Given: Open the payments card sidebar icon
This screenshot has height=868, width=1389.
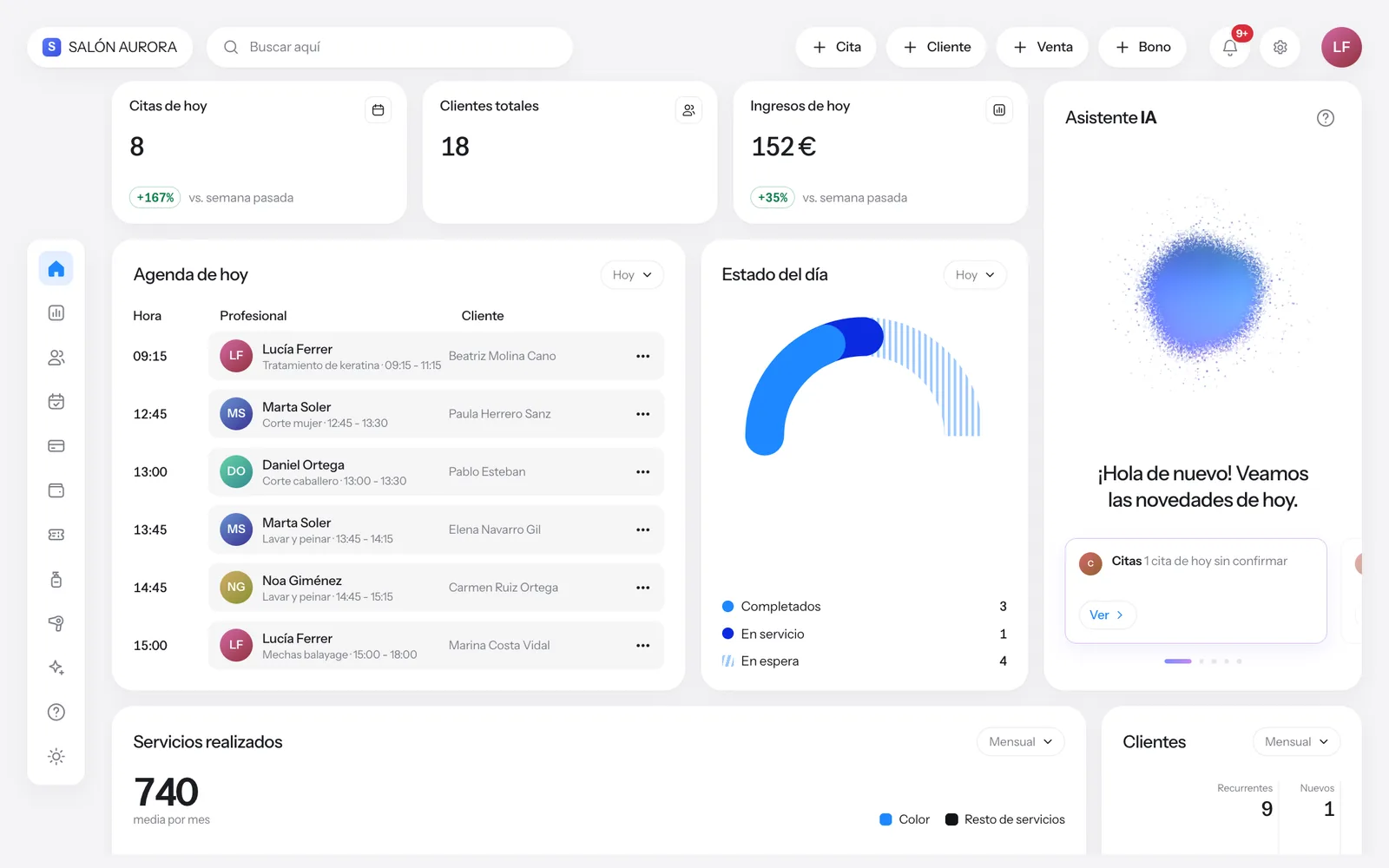Looking at the screenshot, I should (x=56, y=446).
